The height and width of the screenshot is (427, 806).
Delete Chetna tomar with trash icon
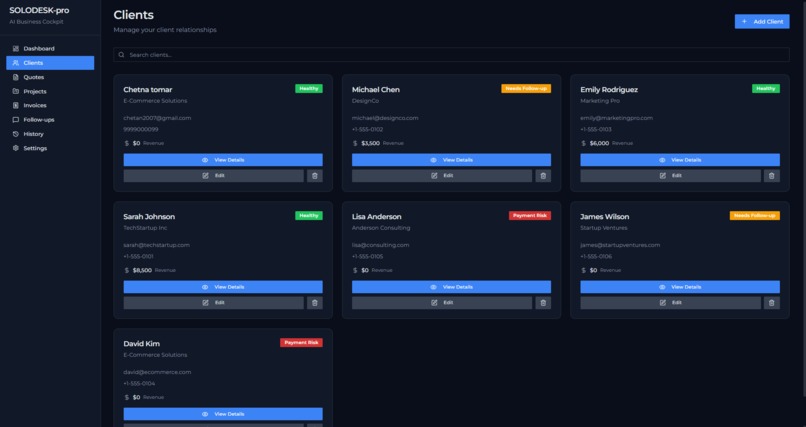[315, 176]
